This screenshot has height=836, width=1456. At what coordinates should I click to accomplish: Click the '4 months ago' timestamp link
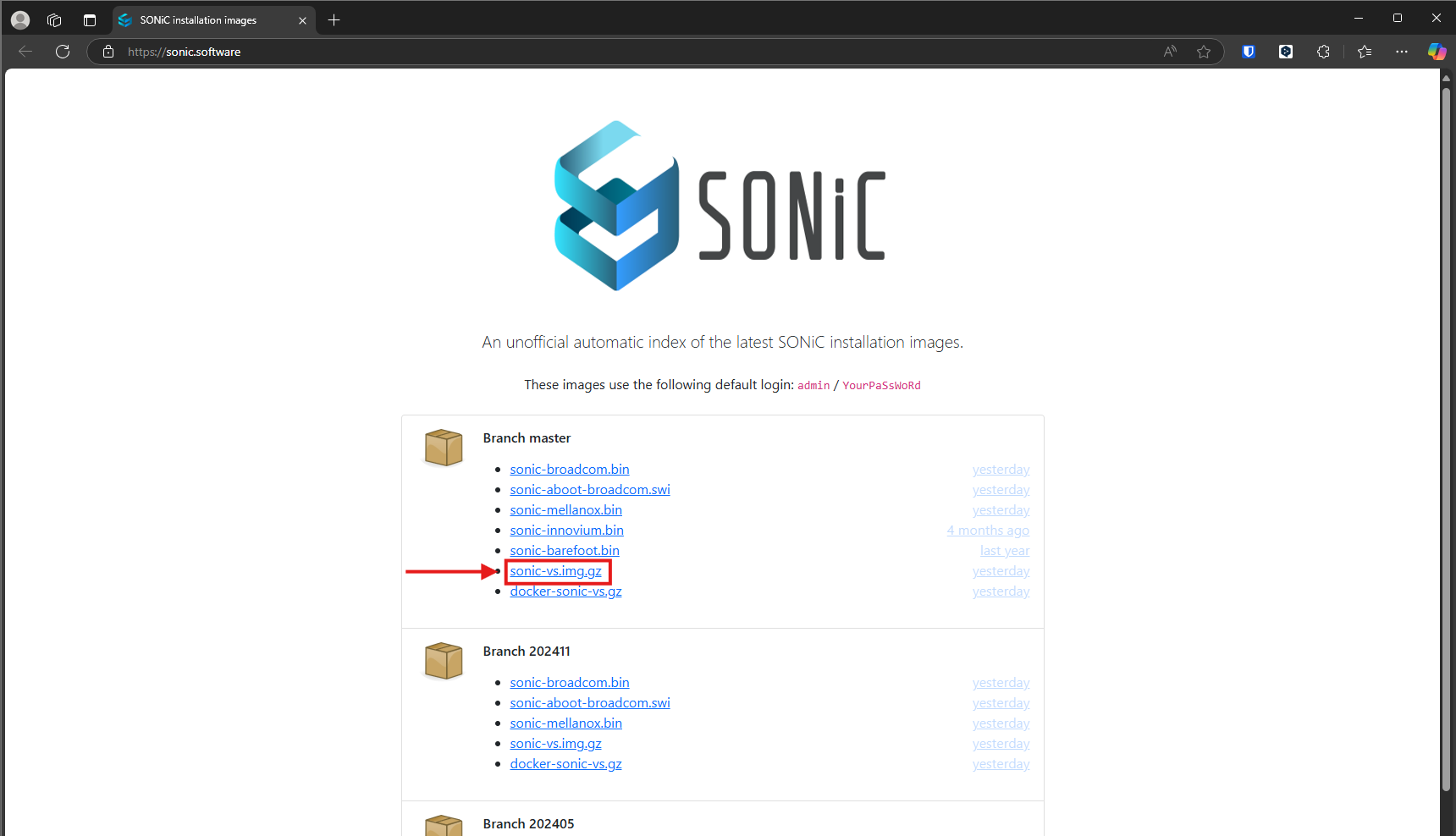tap(988, 531)
